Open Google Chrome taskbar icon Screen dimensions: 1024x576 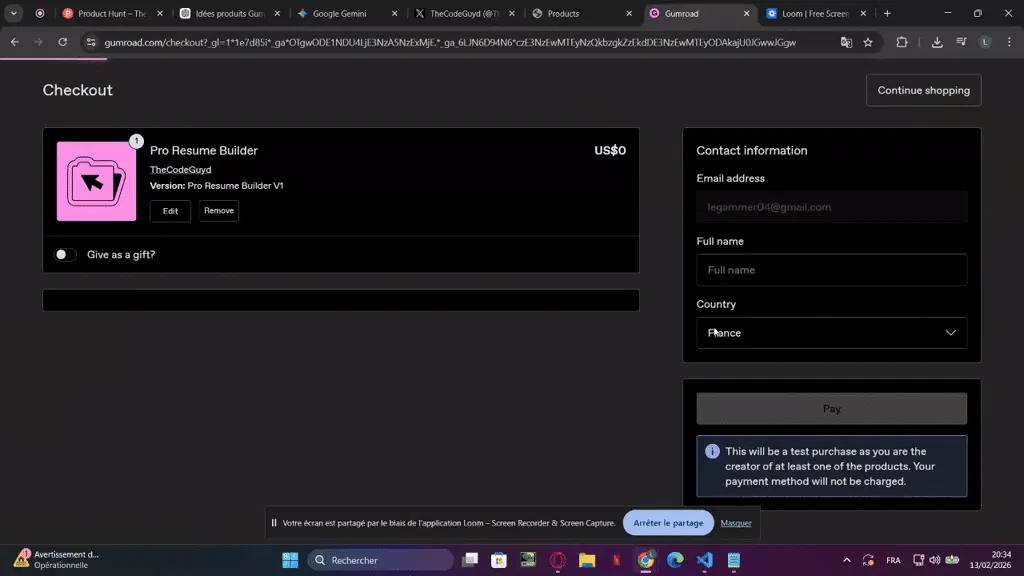tap(646, 560)
